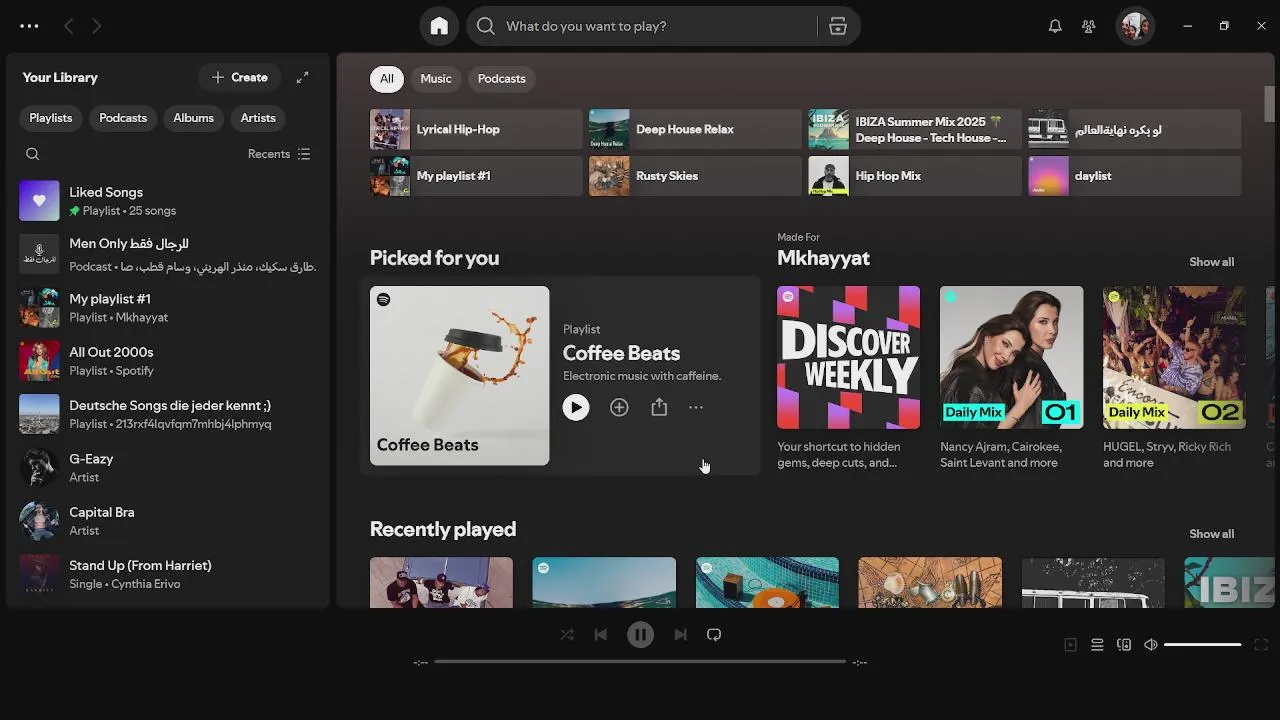Open My playlist #1 in library
Viewport: 1280px width, 720px height.
(168, 308)
